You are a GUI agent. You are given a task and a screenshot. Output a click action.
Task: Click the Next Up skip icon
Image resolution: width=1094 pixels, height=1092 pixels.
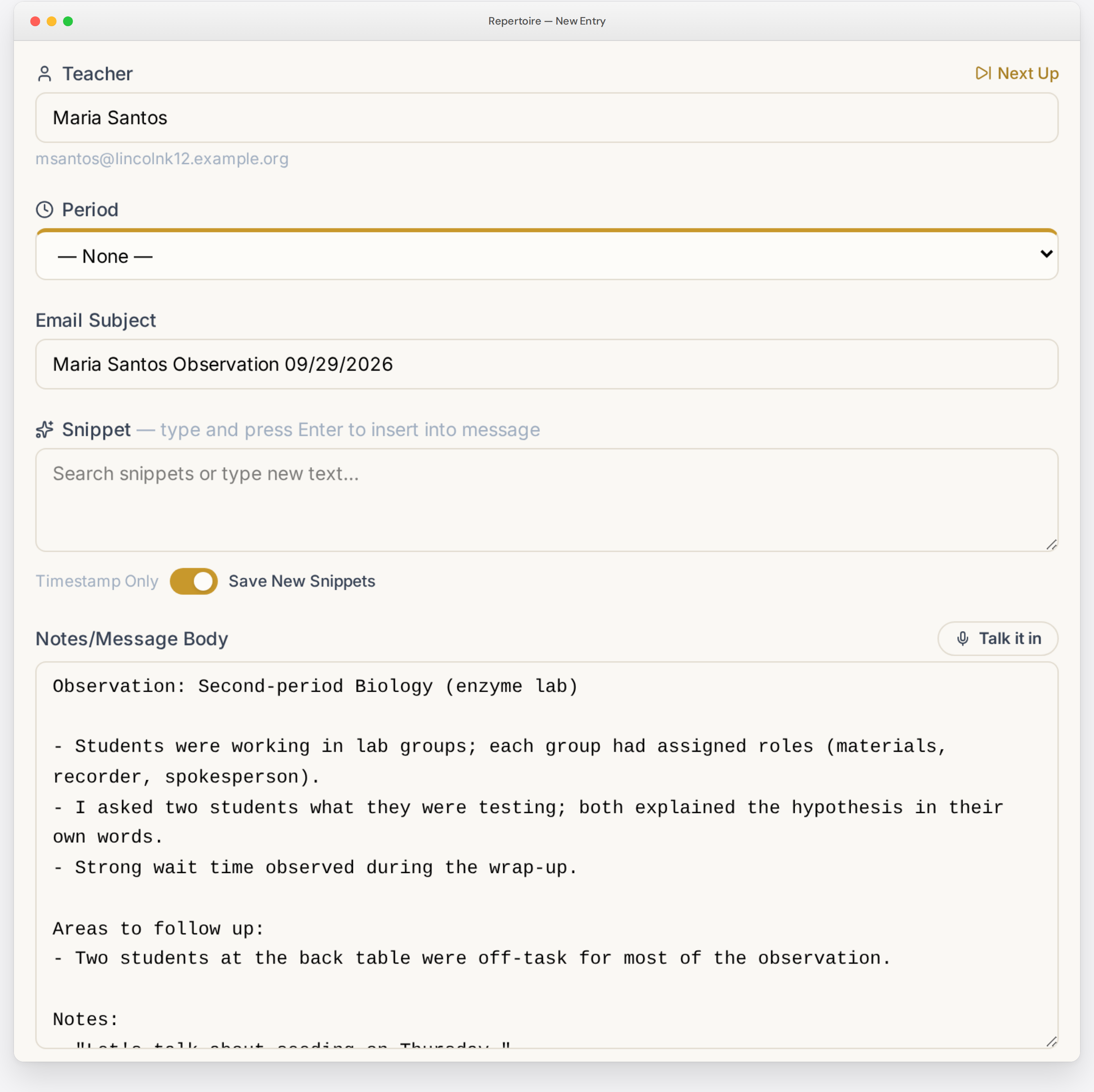coord(983,73)
